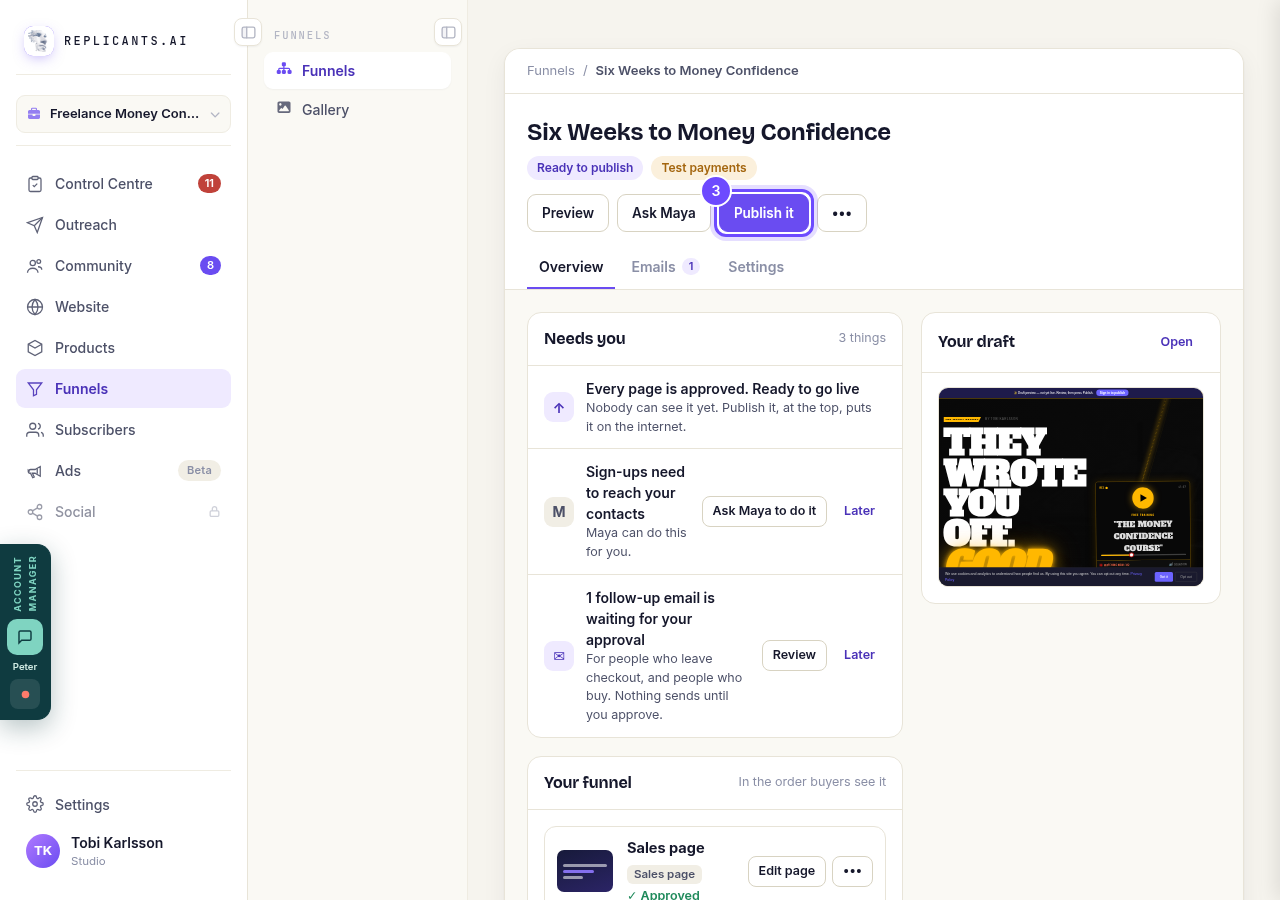
Task: Switch to the funnel Settings tab
Action: point(756,268)
